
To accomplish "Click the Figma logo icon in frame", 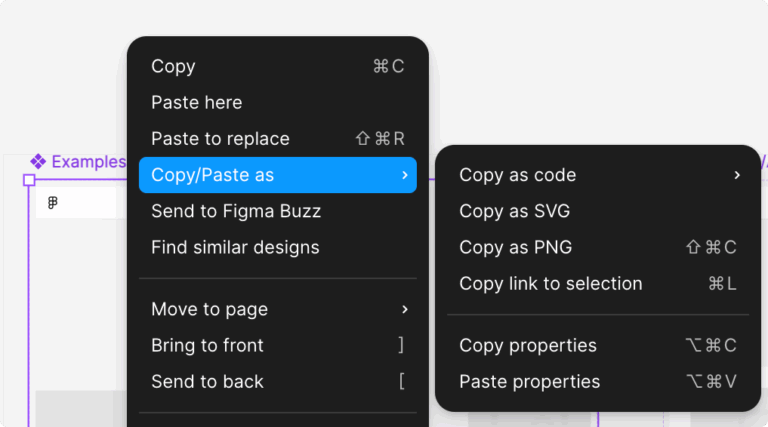I will (x=52, y=203).
